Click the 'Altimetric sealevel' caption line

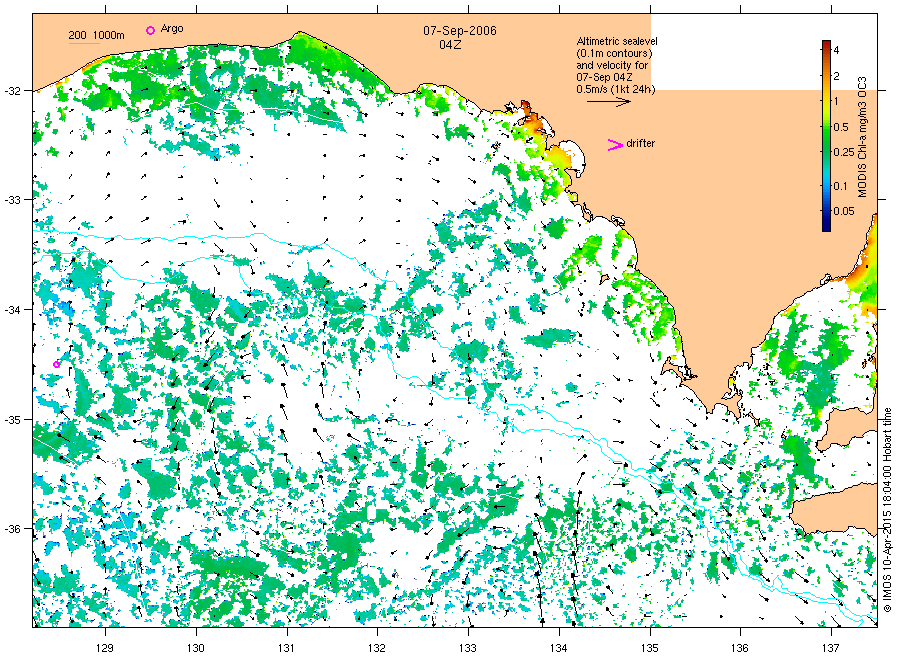pyautogui.click(x=617, y=41)
